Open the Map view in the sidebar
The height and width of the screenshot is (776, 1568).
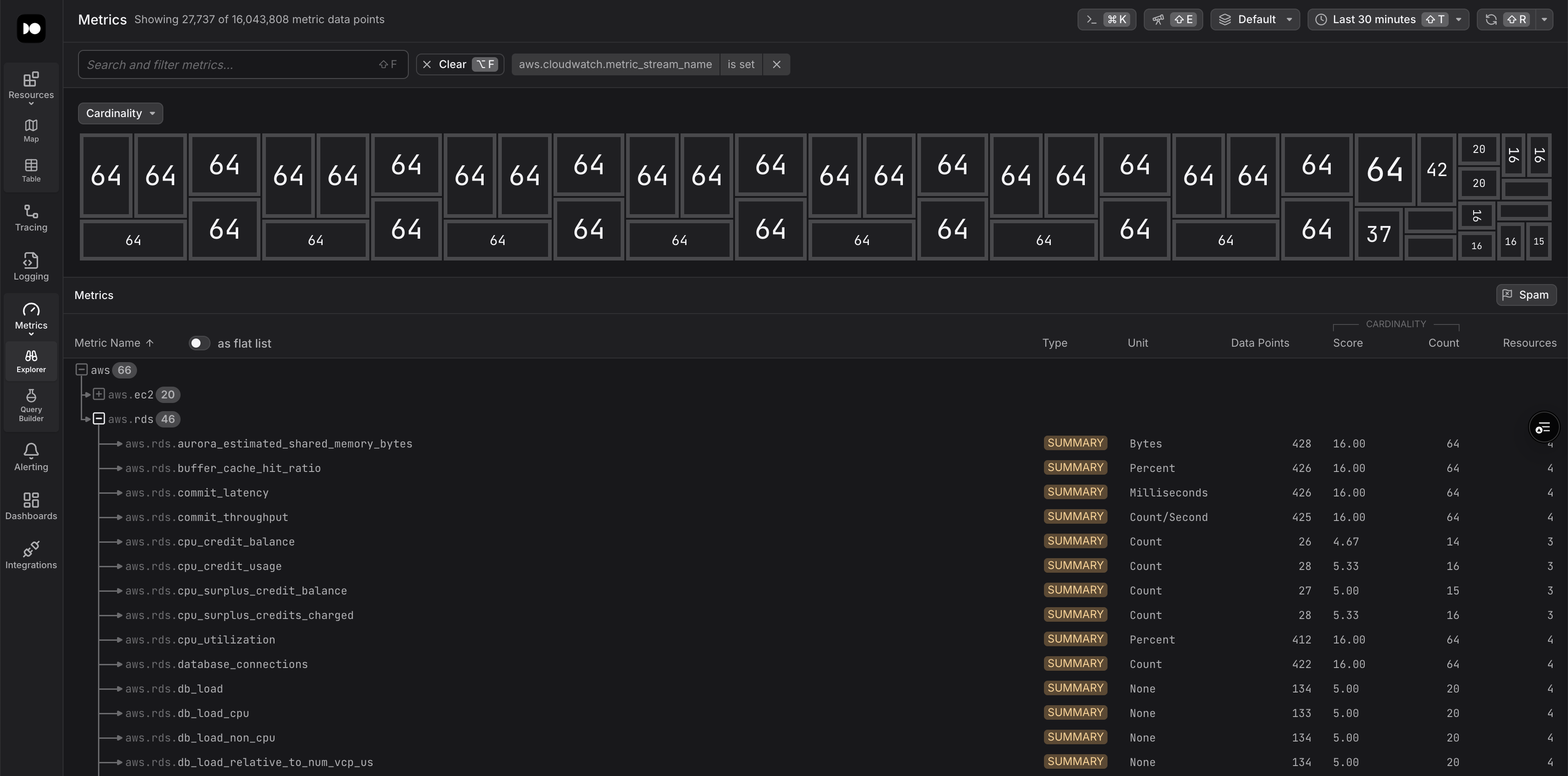pyautogui.click(x=31, y=131)
